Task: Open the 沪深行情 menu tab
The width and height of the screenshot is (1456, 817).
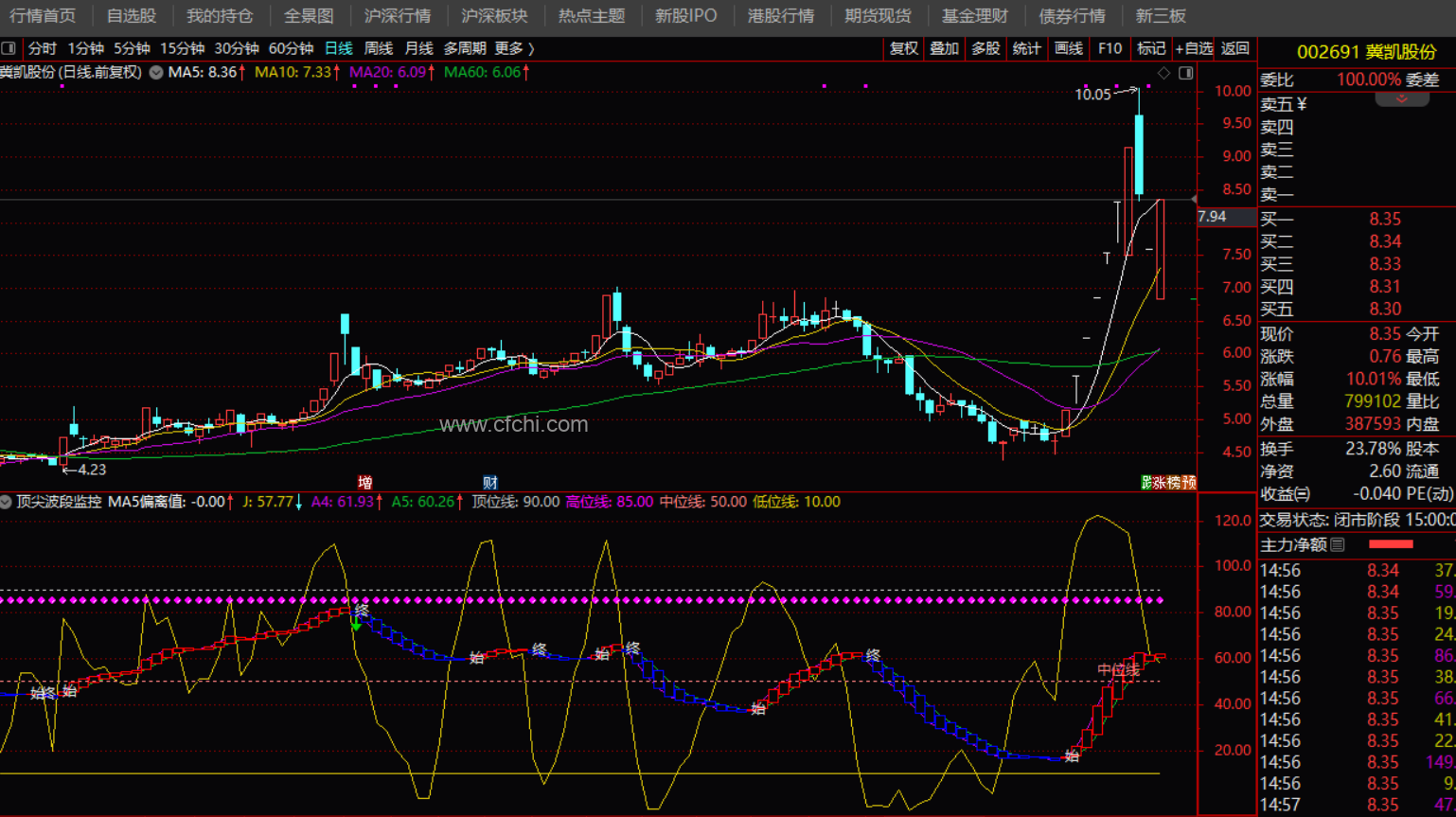Action: [398, 16]
